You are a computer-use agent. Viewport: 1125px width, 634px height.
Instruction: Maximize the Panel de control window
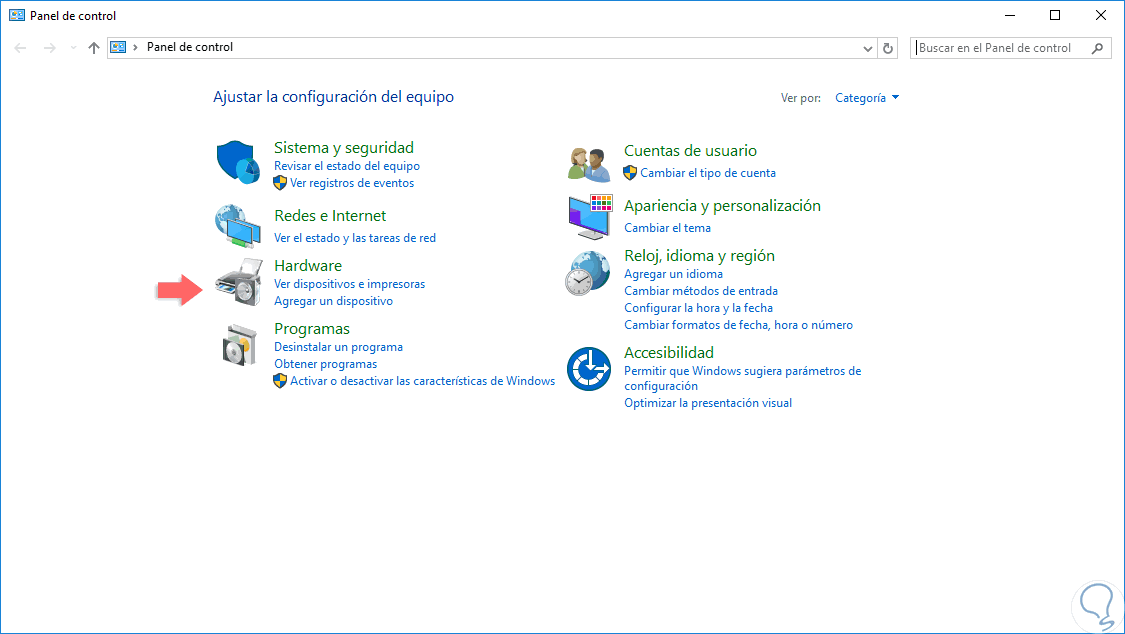point(1055,15)
